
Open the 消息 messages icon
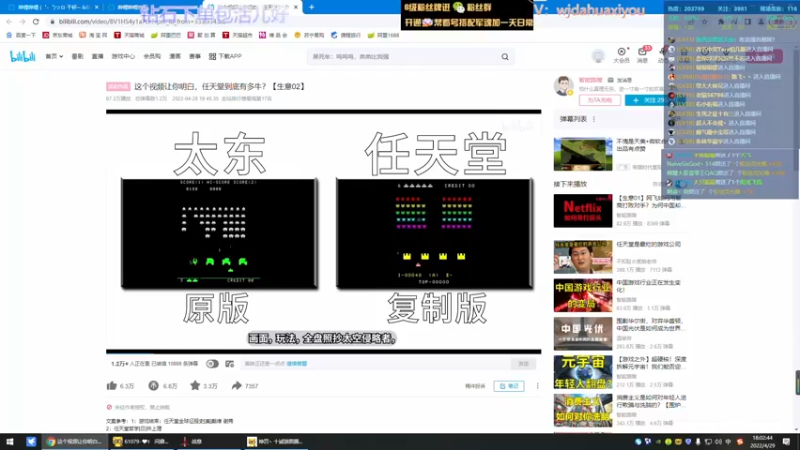coord(642,55)
